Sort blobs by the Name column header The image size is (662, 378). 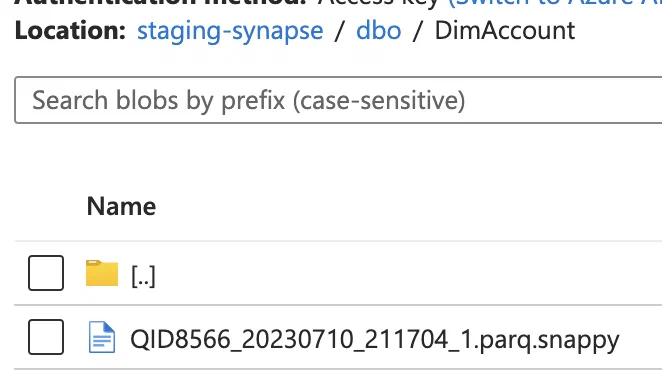[122, 206]
